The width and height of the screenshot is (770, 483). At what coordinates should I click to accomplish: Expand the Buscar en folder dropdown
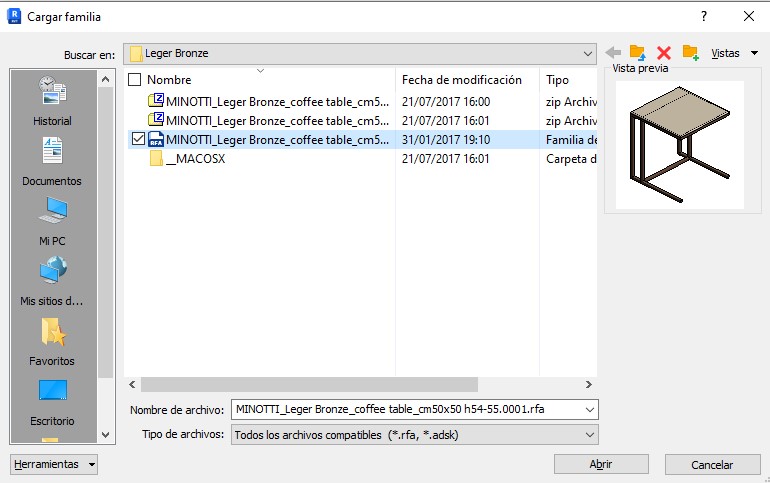[588, 53]
